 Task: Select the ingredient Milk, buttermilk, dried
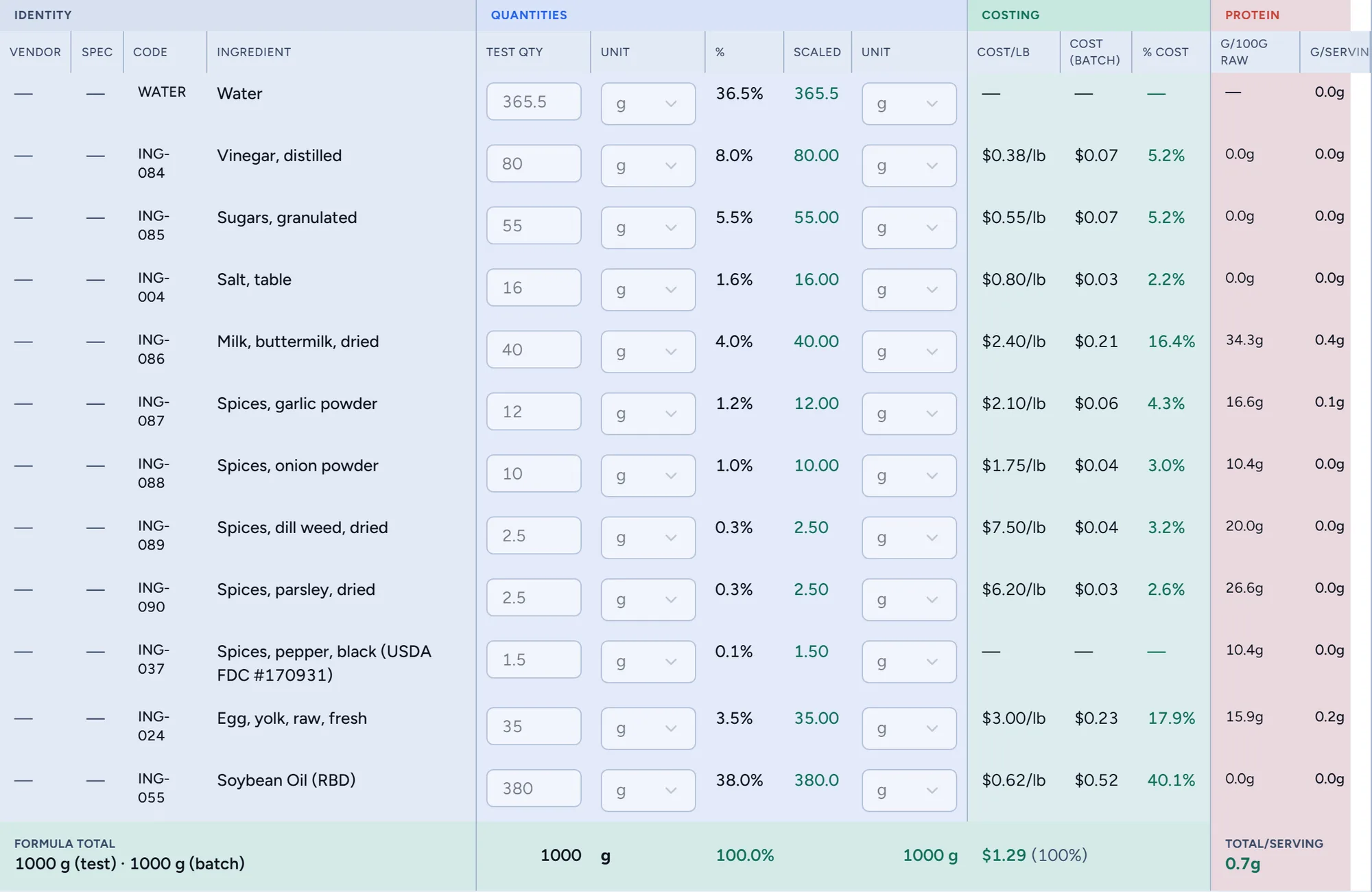pos(298,342)
